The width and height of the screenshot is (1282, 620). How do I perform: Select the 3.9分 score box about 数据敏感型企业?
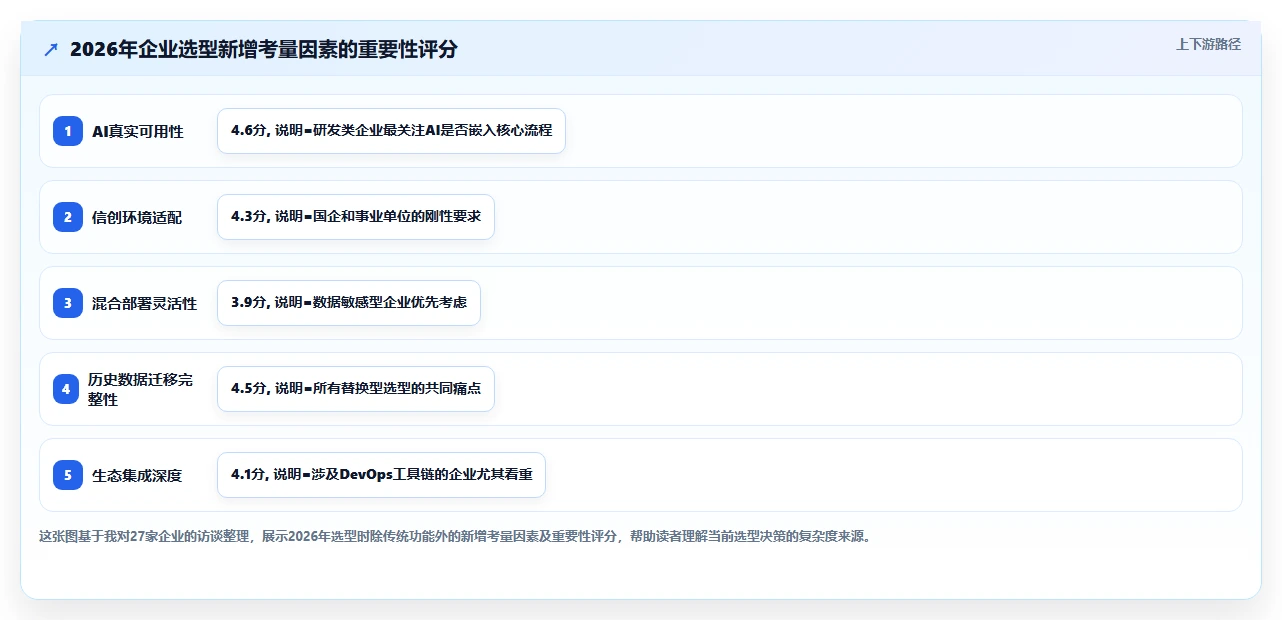349,303
